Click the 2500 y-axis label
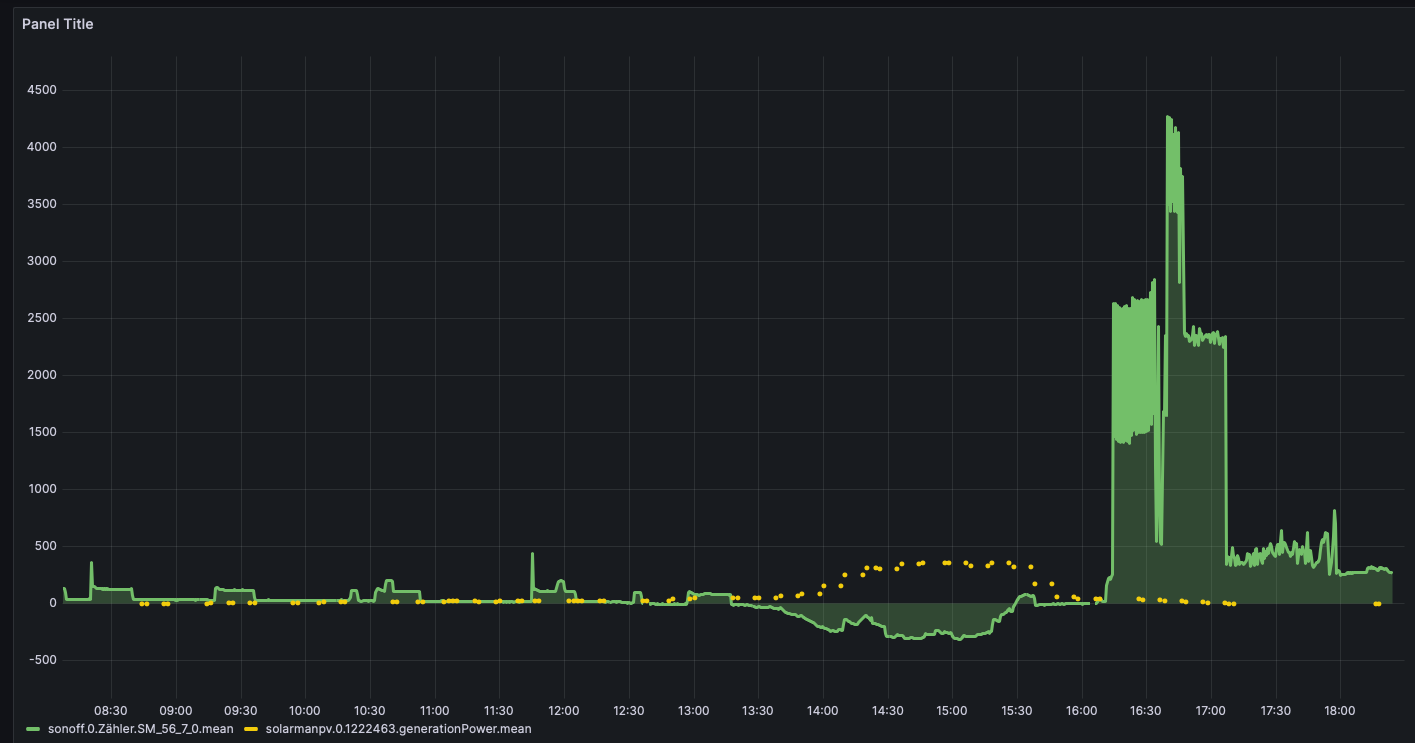Viewport: 1415px width, 743px height. (x=43, y=318)
